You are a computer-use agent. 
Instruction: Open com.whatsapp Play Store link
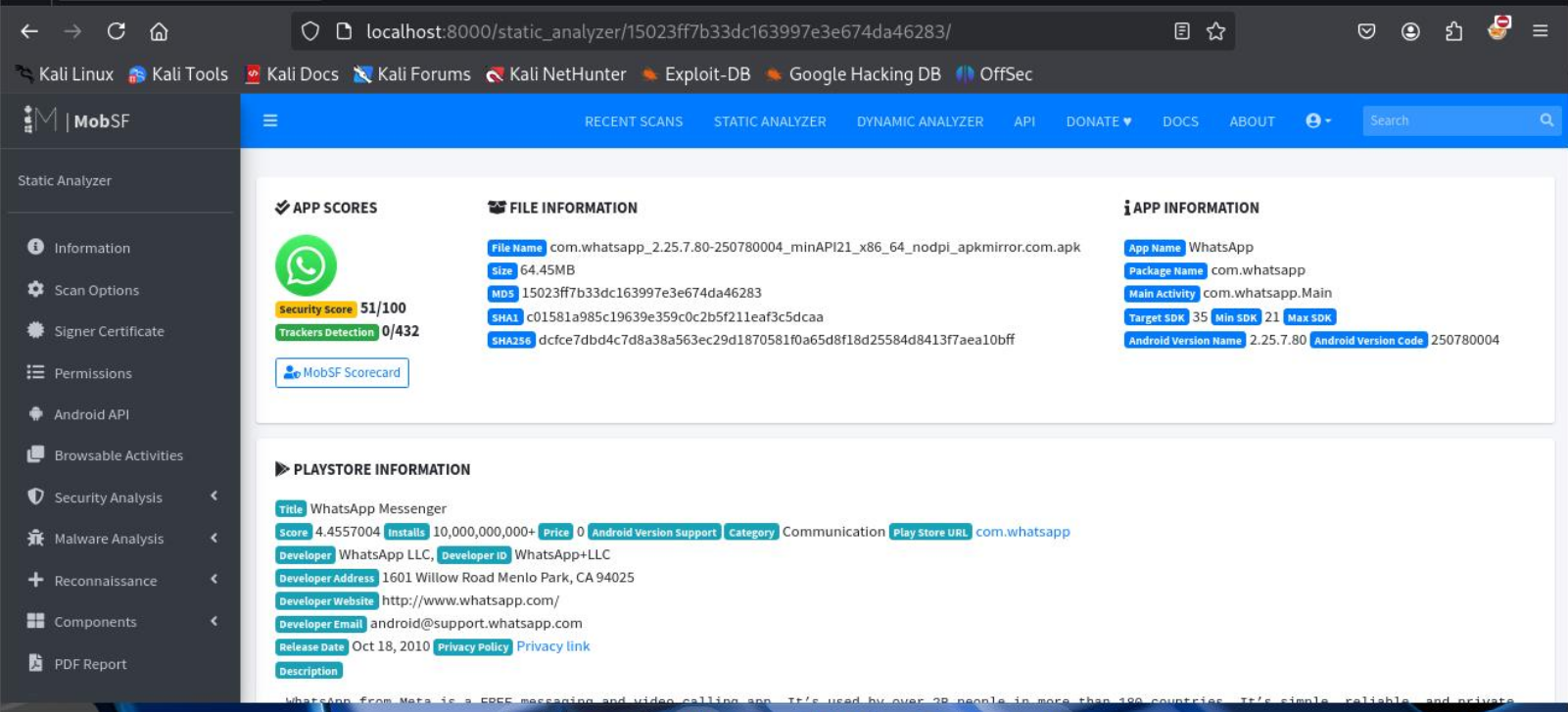pos(1022,532)
